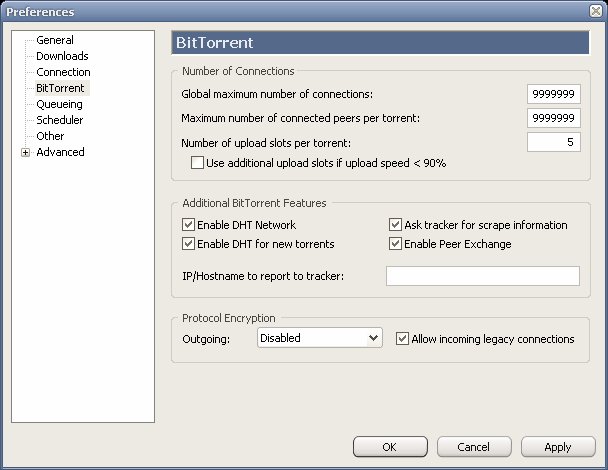
Task: Toggle Ask tracker for scrape information
Action: pyautogui.click(x=395, y=225)
